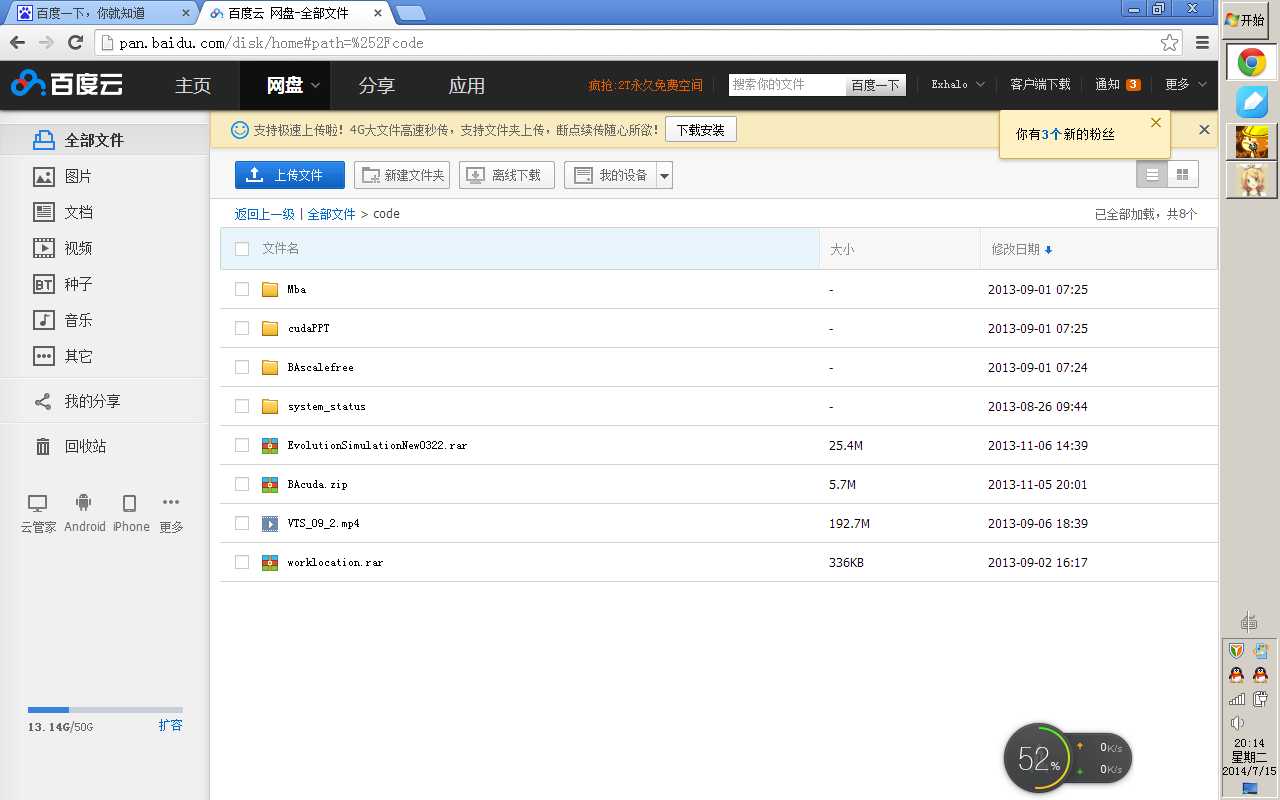Image resolution: width=1280 pixels, height=800 pixels.
Task: Open the Documents category icon in sidebar
Action: pos(43,212)
